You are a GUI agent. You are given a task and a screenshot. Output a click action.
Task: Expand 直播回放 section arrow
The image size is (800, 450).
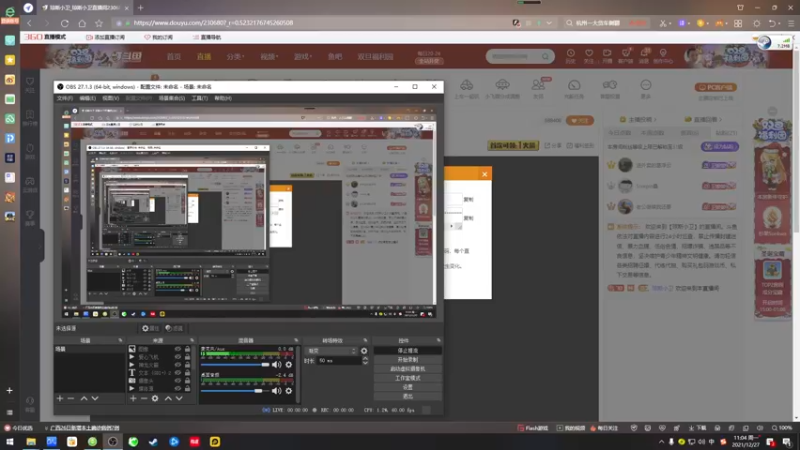pyautogui.click(x=720, y=119)
